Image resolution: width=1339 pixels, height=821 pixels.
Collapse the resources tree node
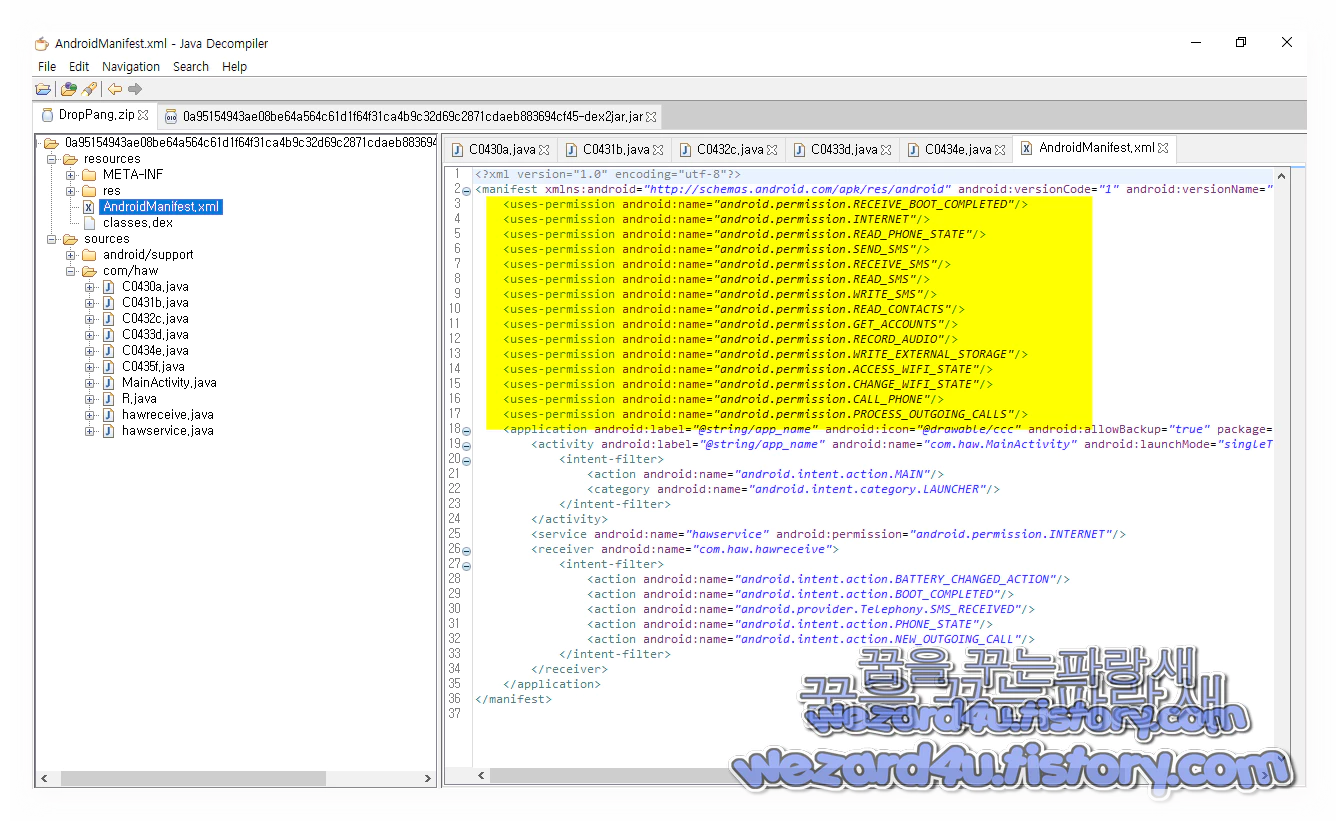pyautogui.click(x=52, y=159)
